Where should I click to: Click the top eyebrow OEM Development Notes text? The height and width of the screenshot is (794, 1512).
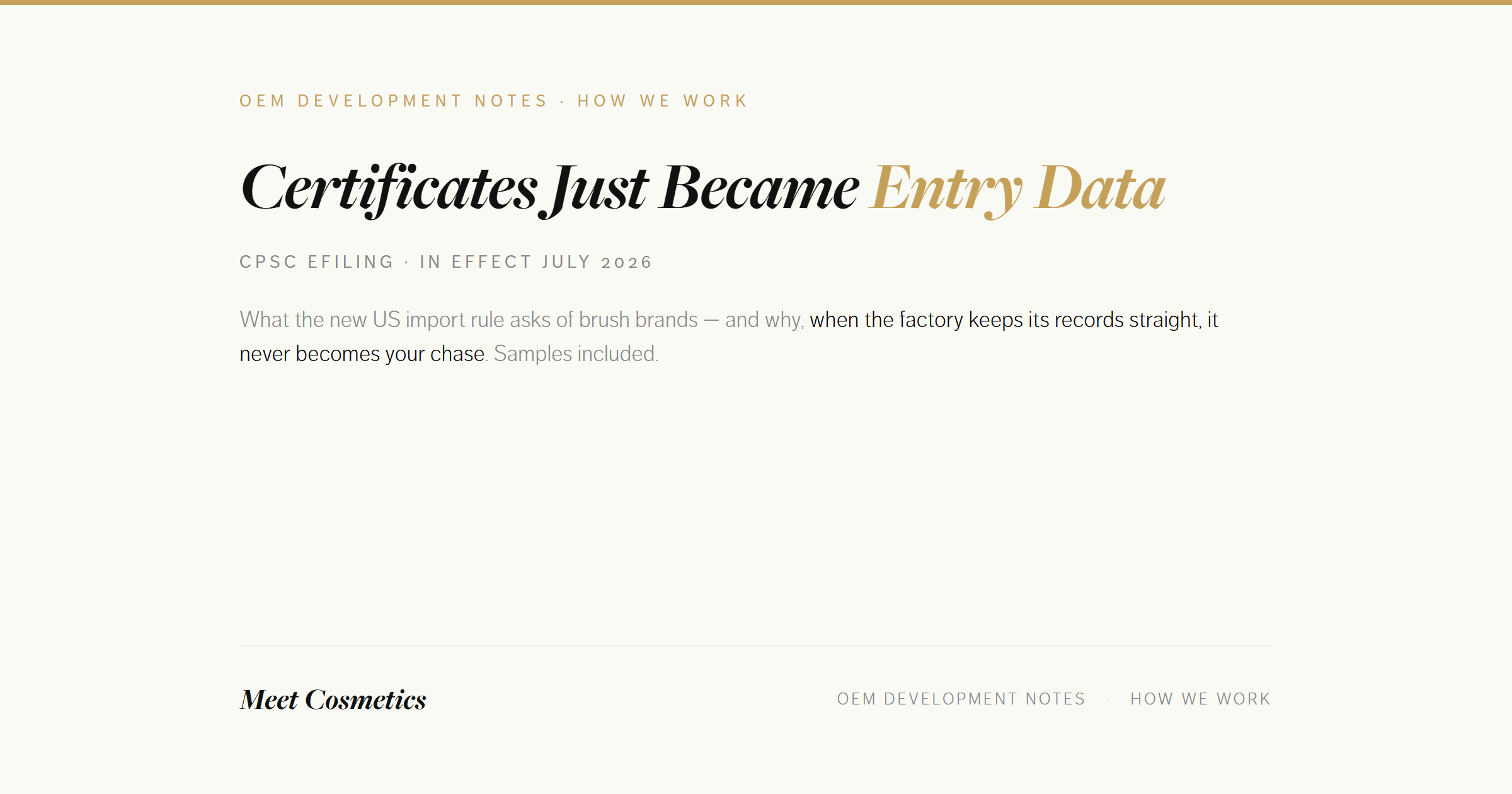point(394,101)
